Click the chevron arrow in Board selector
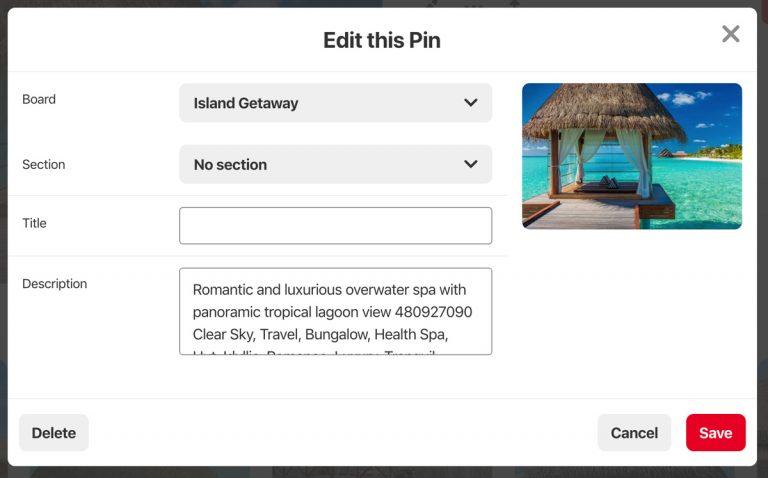The height and width of the screenshot is (478, 768). coord(471,103)
